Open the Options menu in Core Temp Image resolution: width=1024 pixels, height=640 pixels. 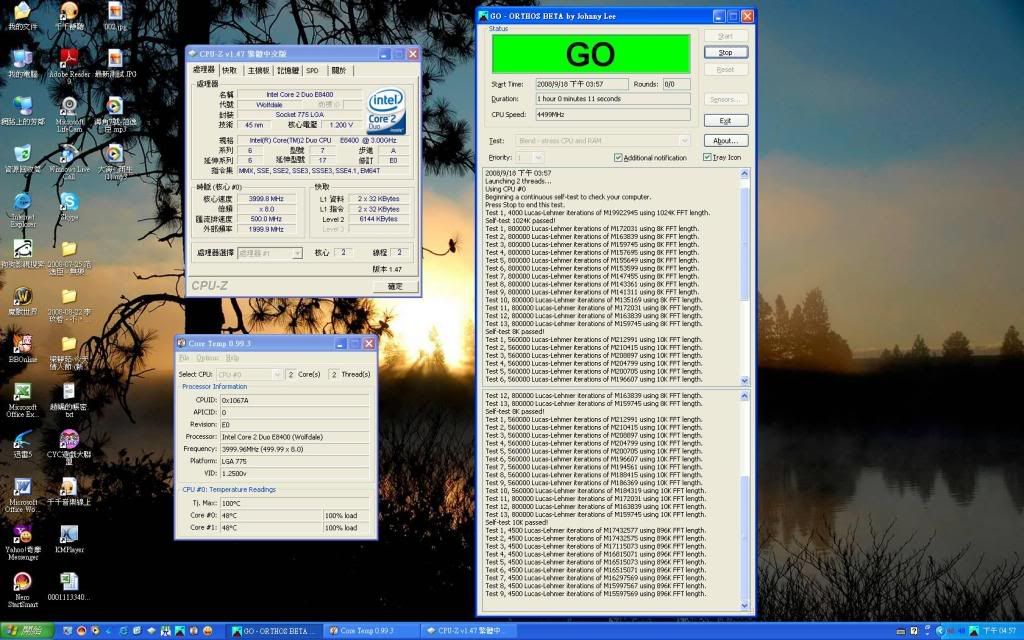click(x=207, y=357)
